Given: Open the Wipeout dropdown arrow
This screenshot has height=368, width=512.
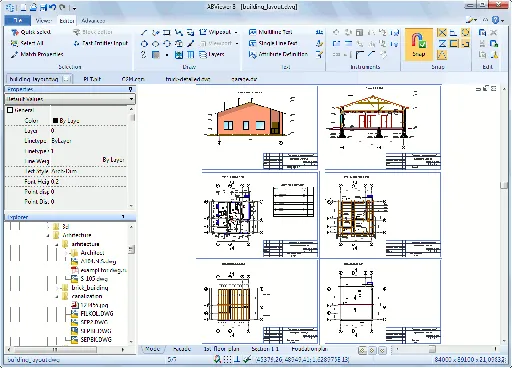Looking at the screenshot, I should coord(236,32).
